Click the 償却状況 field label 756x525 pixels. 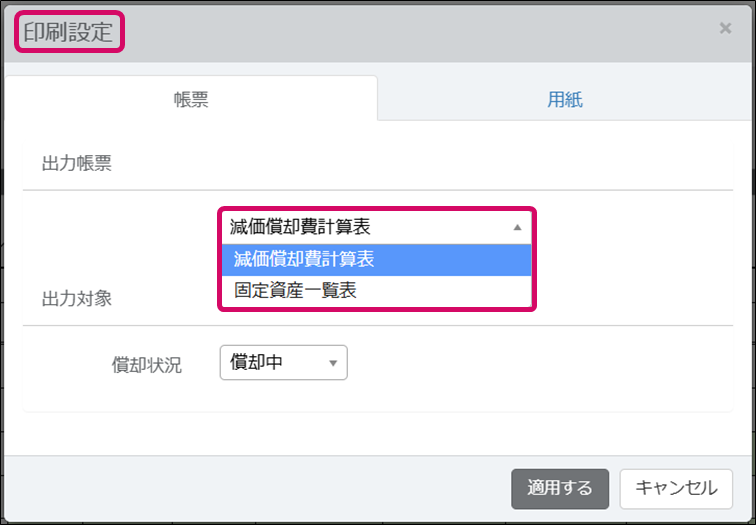click(x=147, y=365)
